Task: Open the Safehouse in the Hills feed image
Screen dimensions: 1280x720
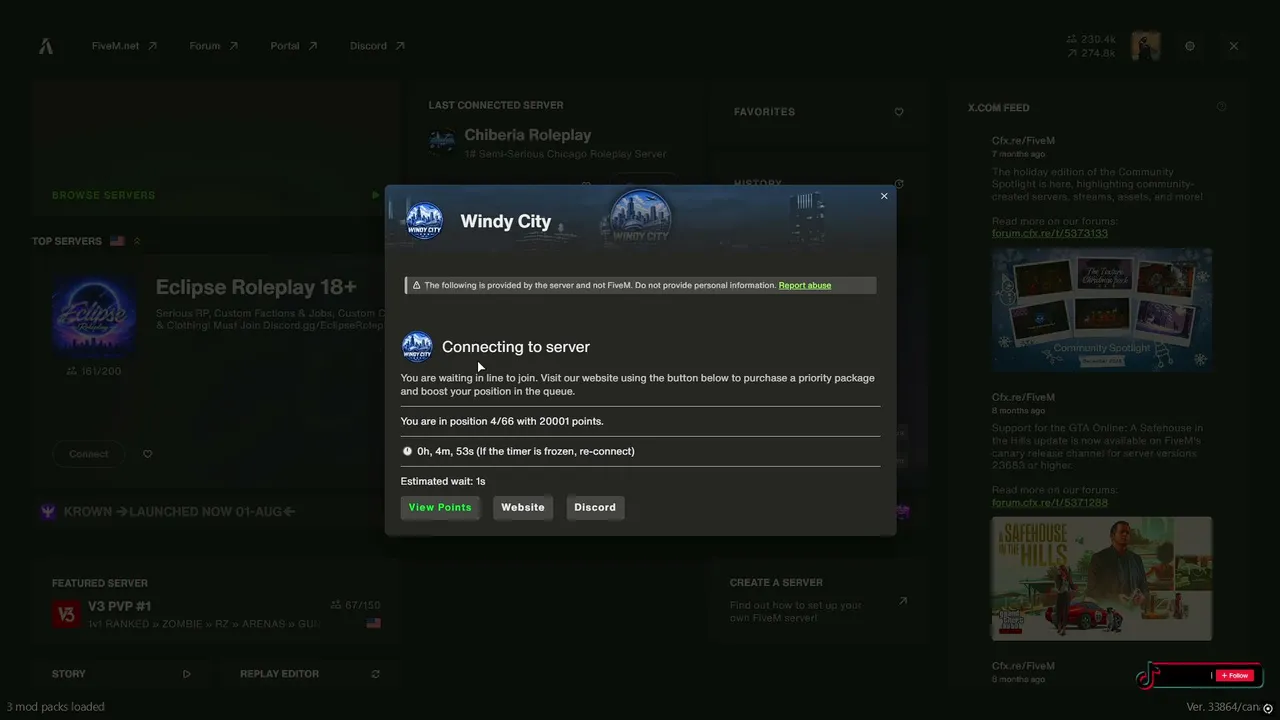Action: [1102, 578]
